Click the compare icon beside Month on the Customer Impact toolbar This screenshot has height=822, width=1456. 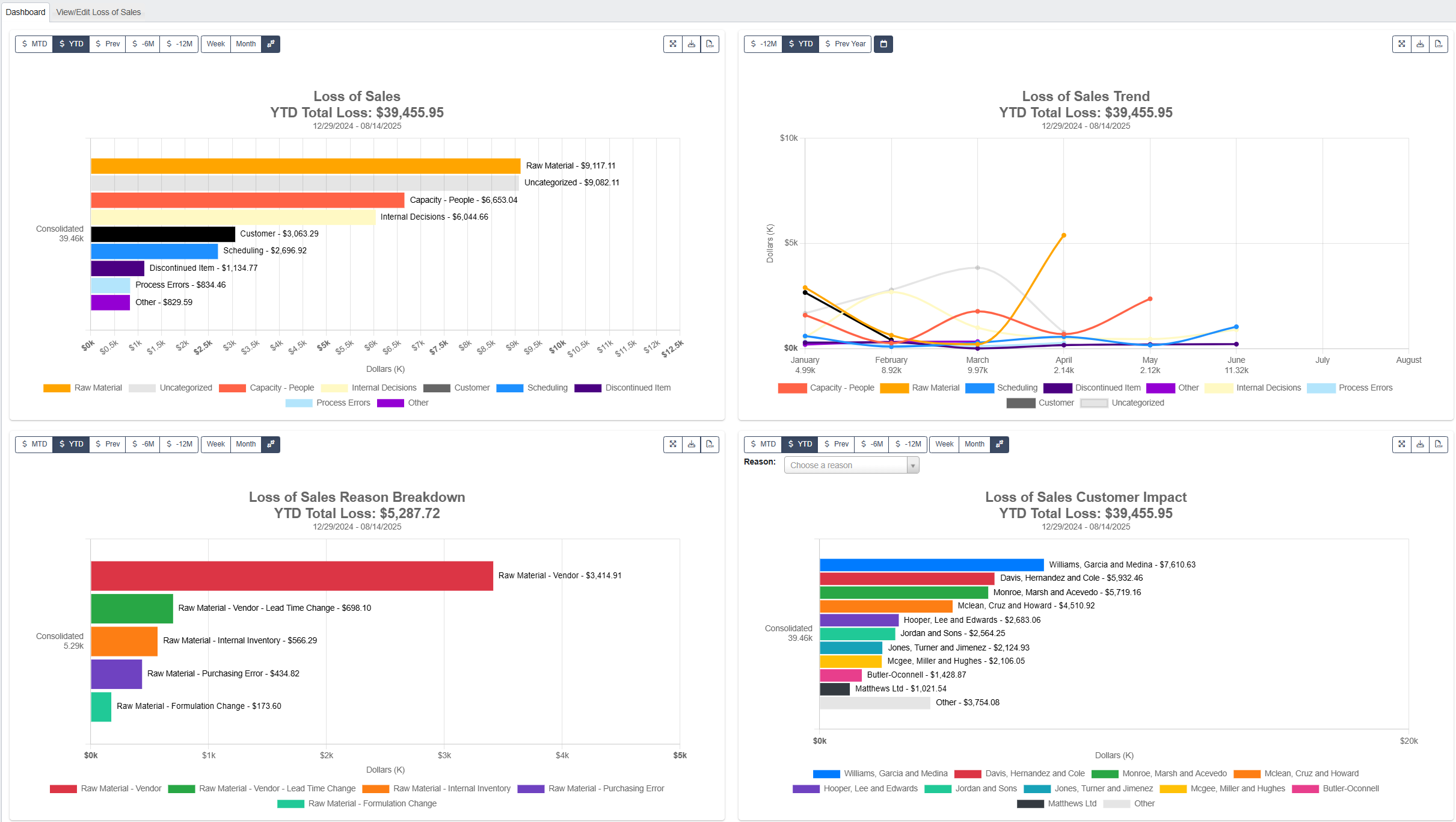[x=999, y=444]
